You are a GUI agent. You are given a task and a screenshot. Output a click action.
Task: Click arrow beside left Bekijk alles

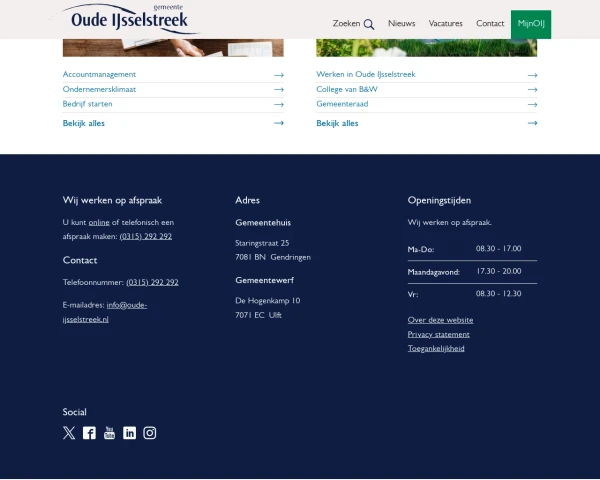click(279, 123)
